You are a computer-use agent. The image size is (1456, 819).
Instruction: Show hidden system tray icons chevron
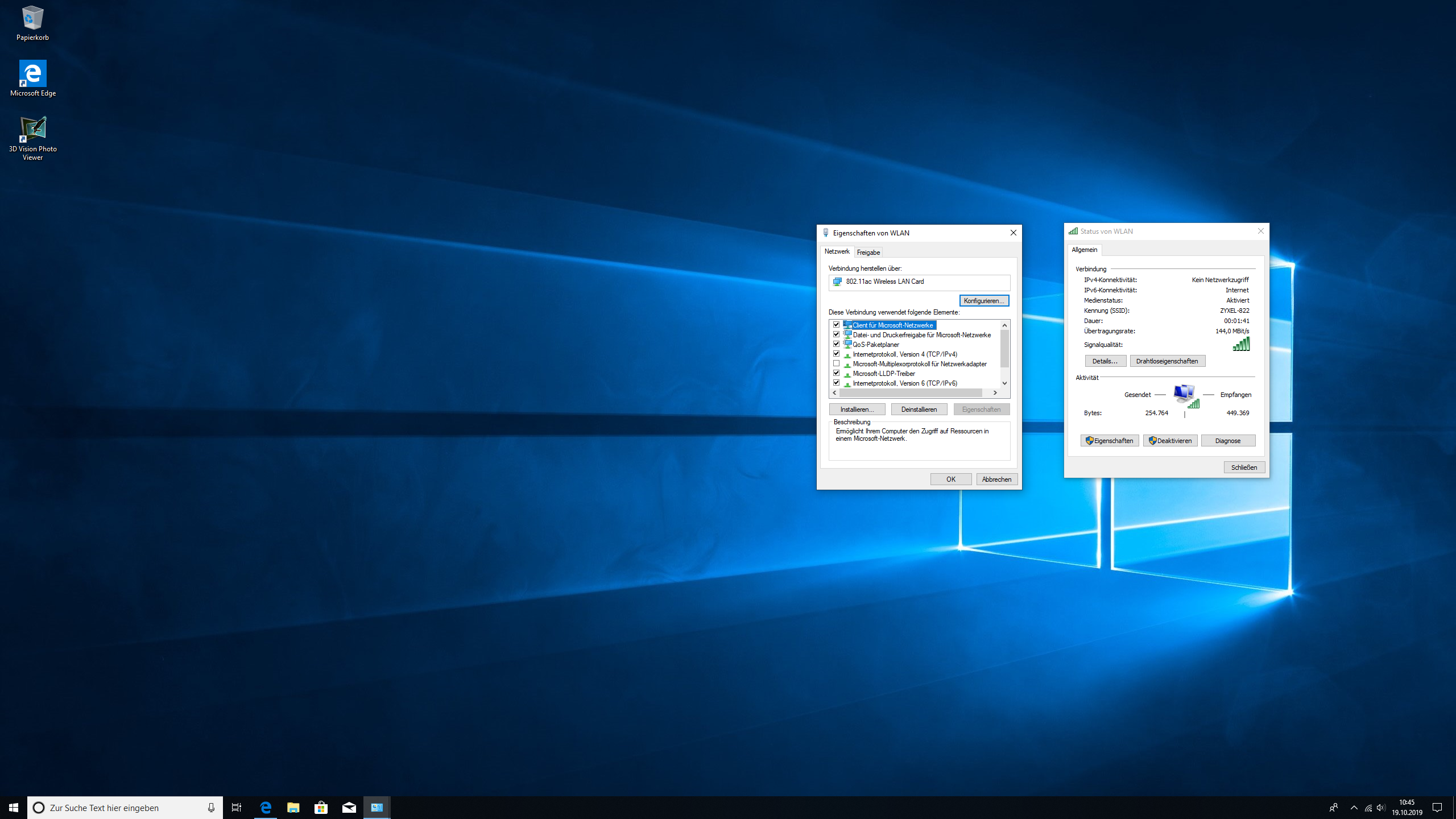point(1354,808)
